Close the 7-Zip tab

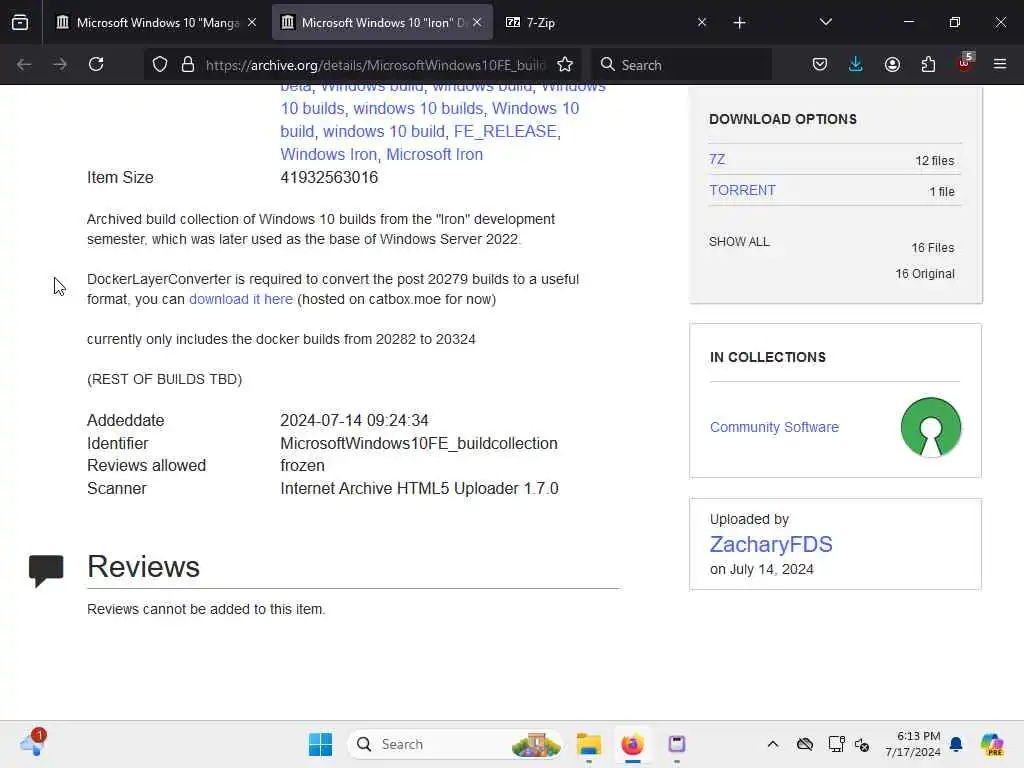point(702,23)
